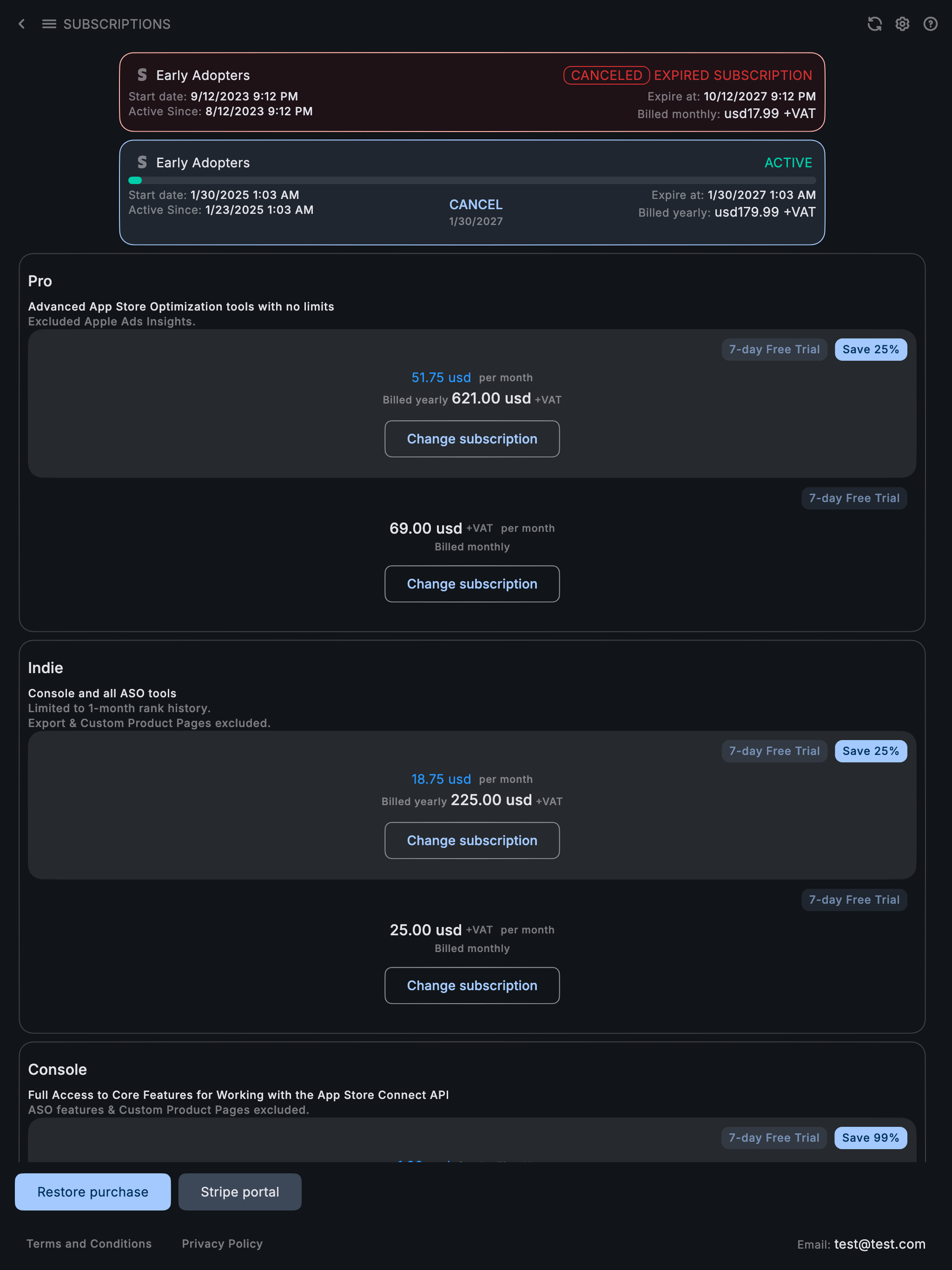This screenshot has height=1270, width=952.
Task: Open the Stripe portal
Action: [x=240, y=1192]
